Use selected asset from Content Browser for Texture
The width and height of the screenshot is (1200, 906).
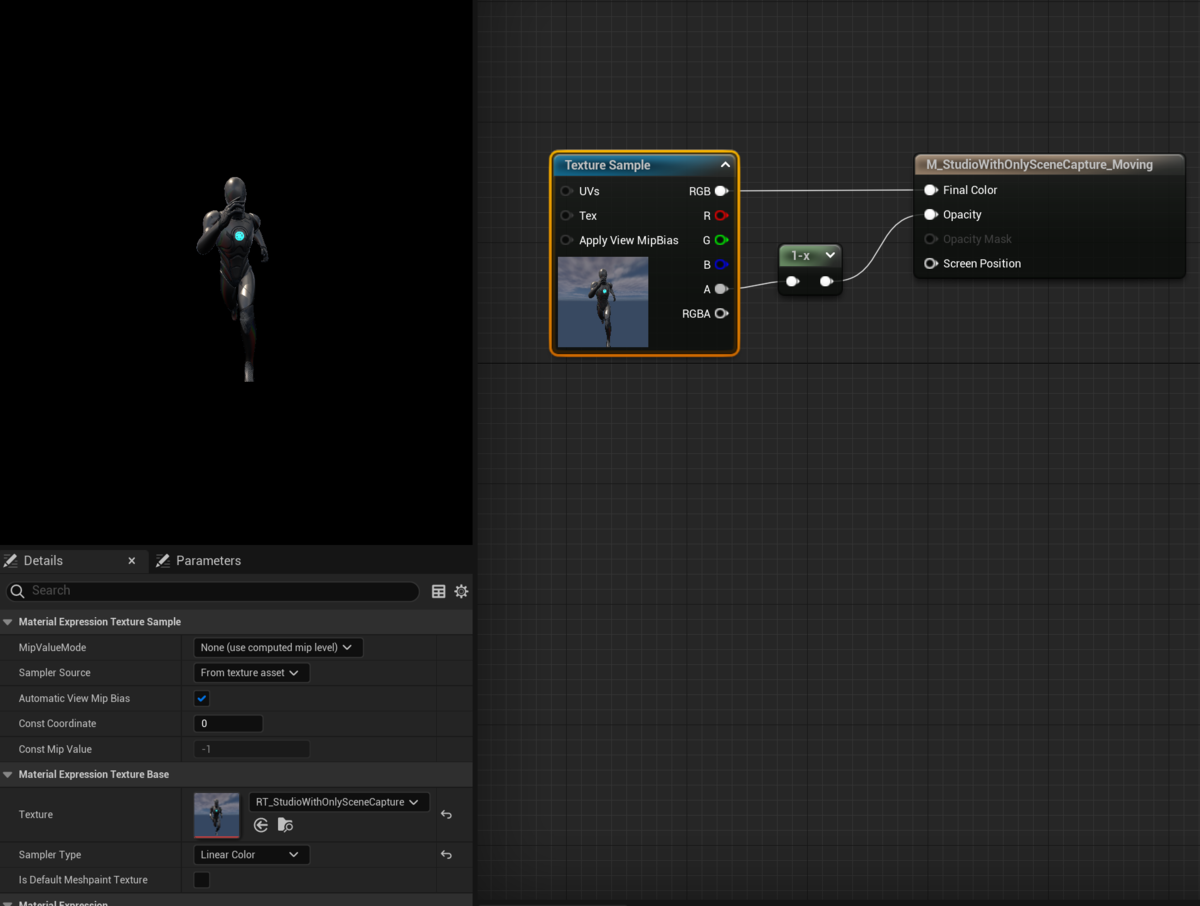coord(261,825)
